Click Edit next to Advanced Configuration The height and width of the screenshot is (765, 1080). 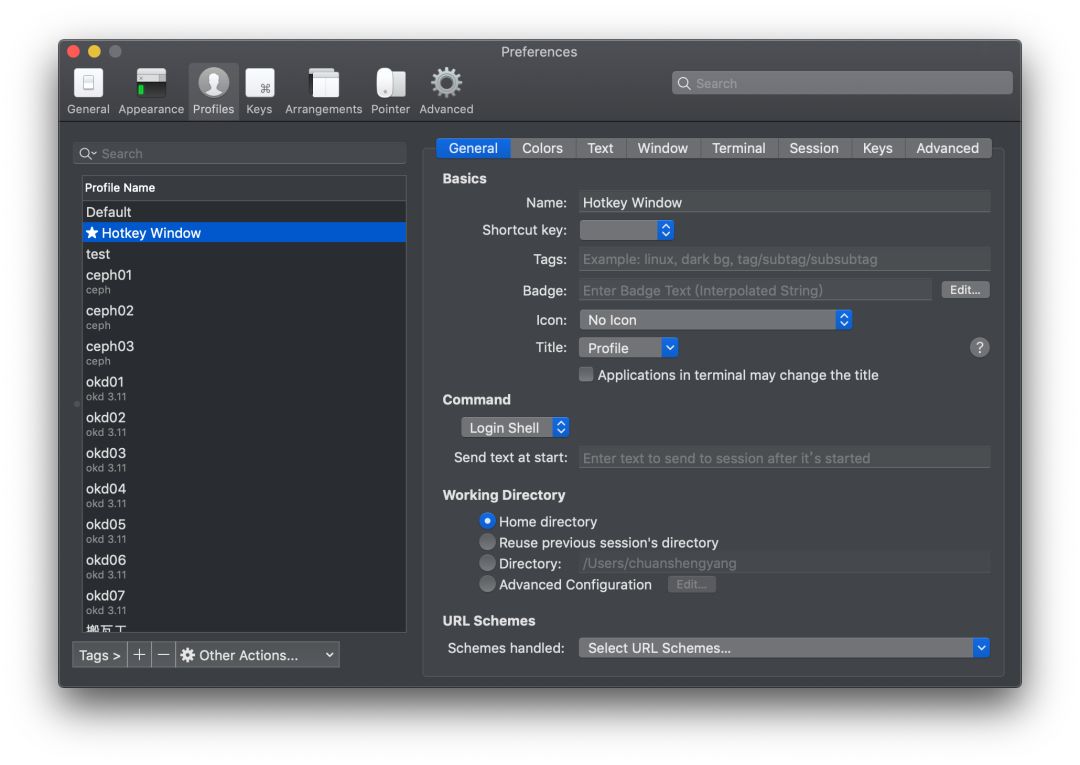click(692, 585)
